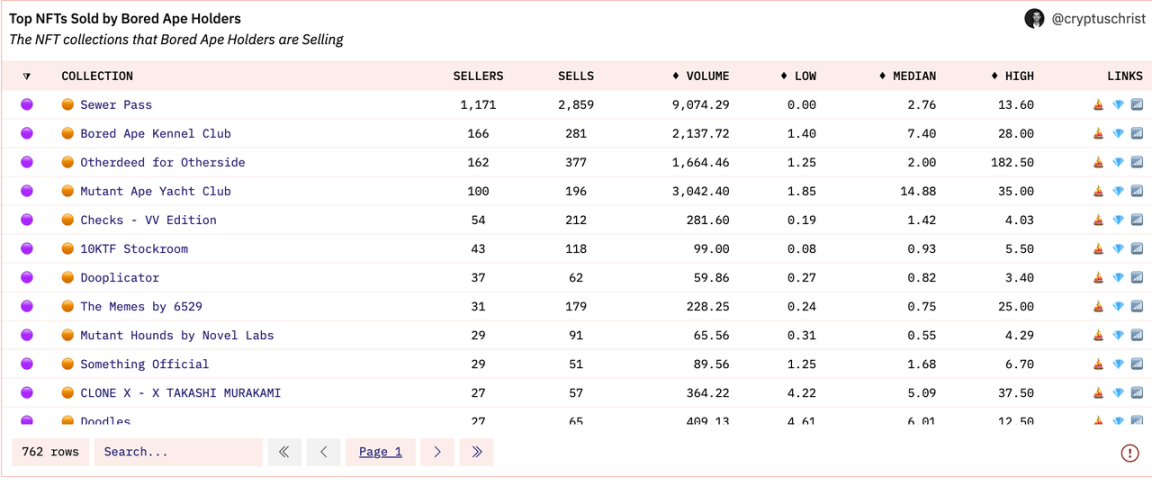Click the orange circle icon beside Dooplicator
1152x486 pixels.
[68, 278]
